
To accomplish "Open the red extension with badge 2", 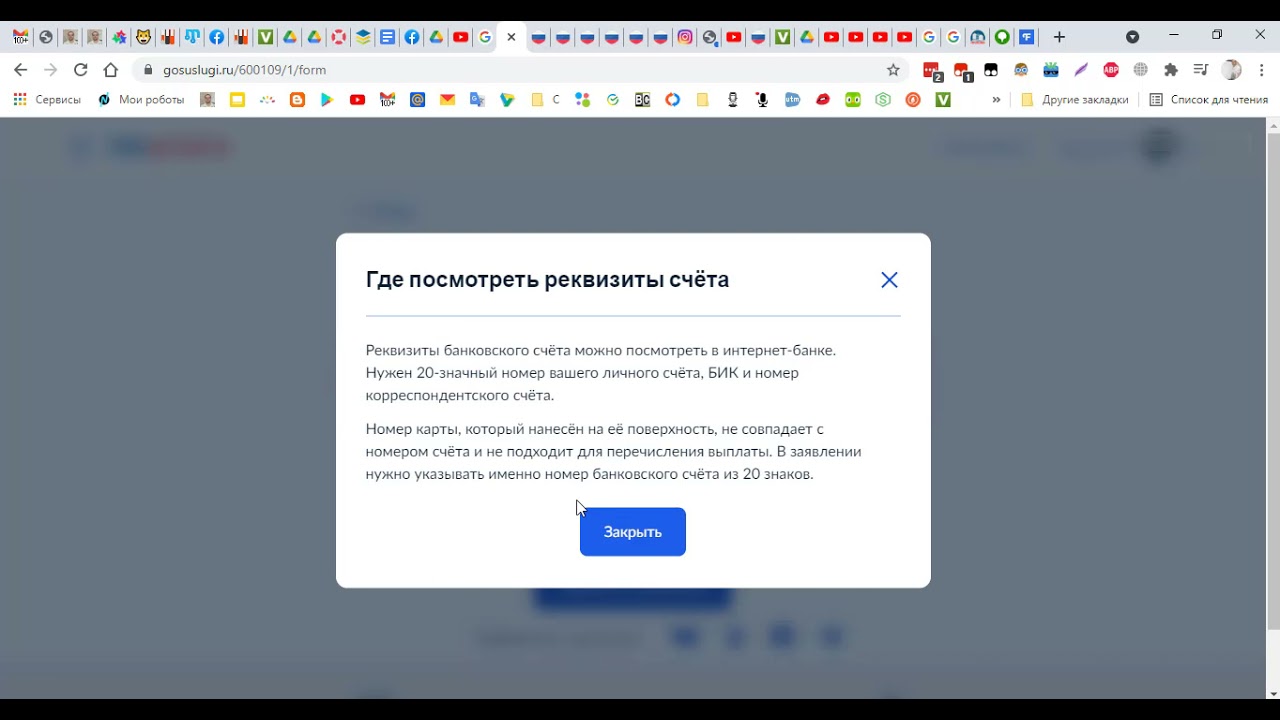I will tap(932, 71).
